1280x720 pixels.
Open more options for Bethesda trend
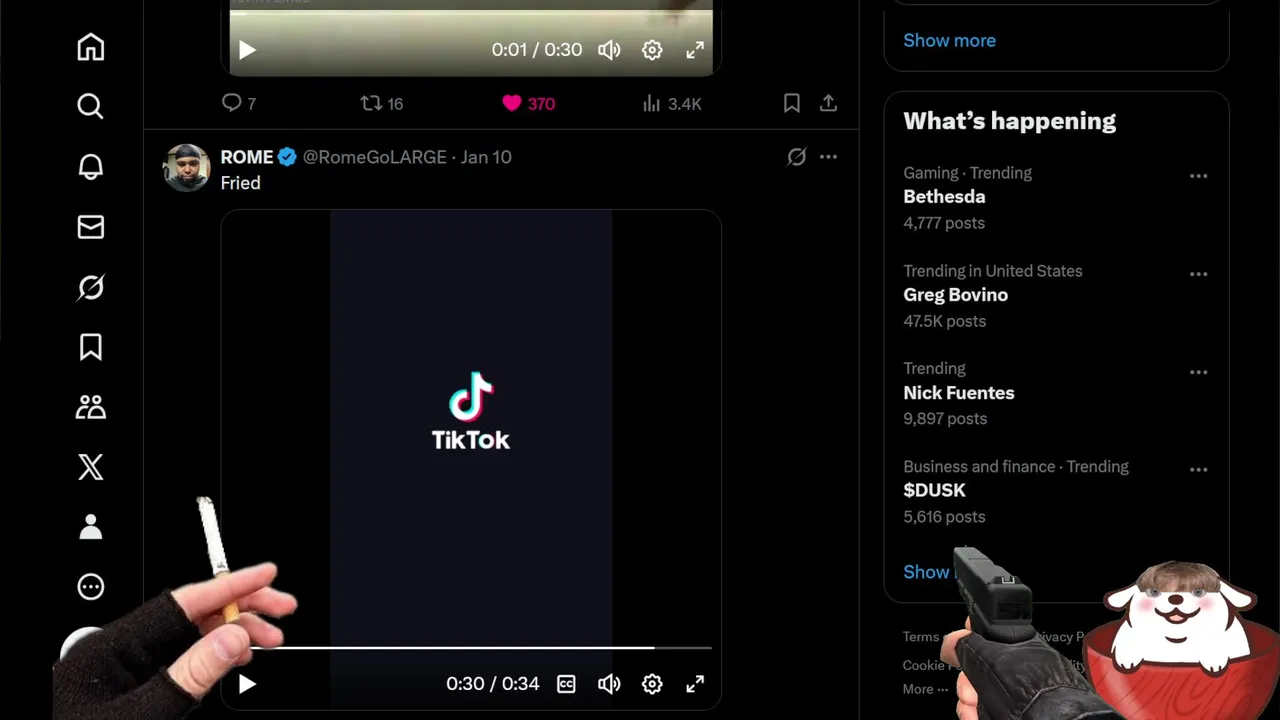1198,176
